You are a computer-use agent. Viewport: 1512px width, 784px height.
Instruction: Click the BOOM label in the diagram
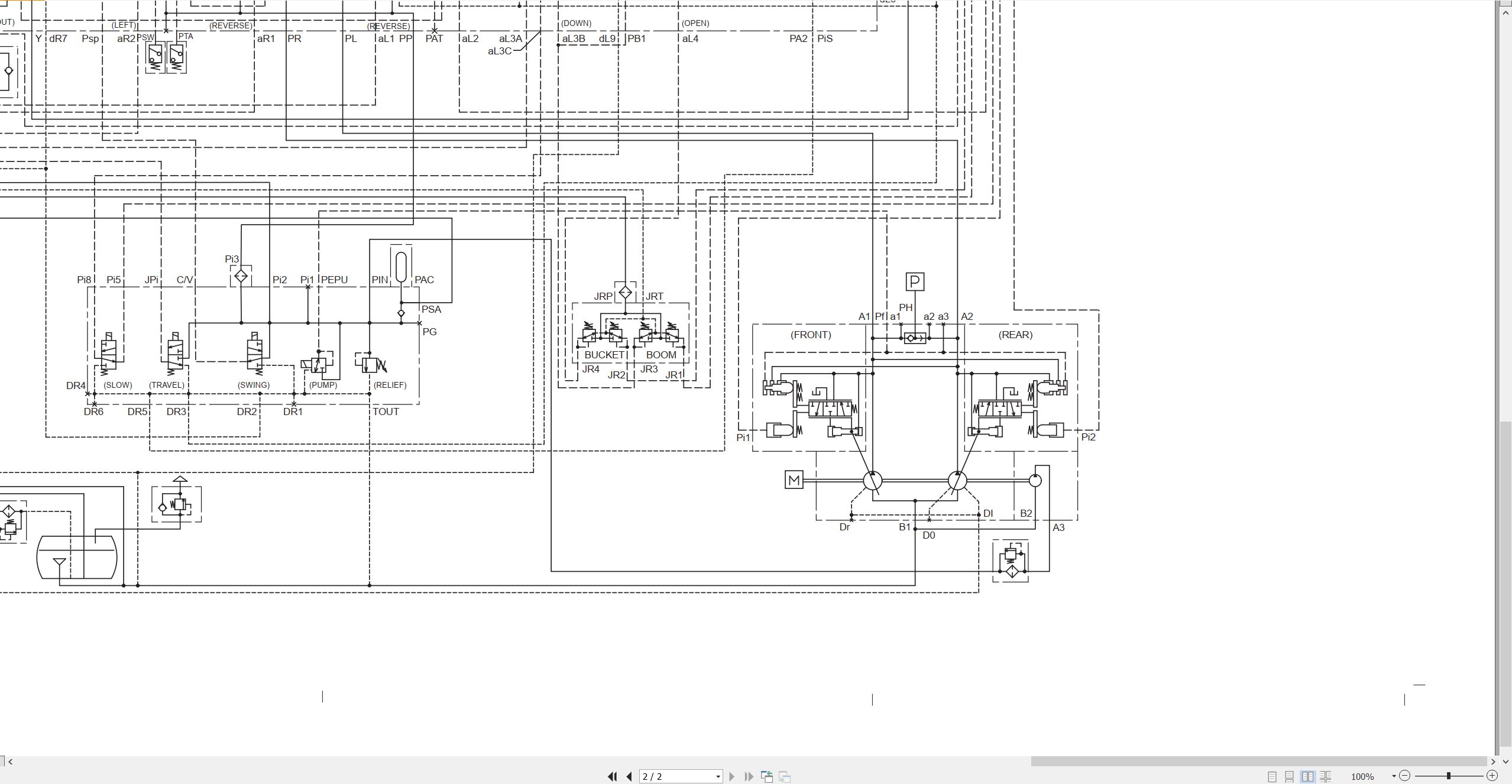coord(661,355)
